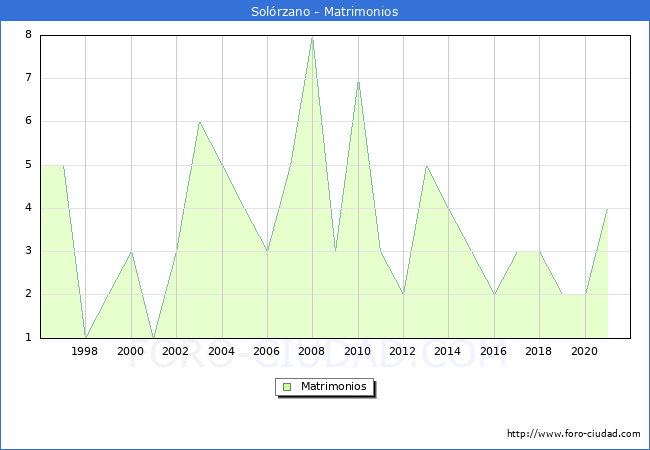
Task: Click the chart title Solórzano - Matrimonios
Action: coord(325,11)
